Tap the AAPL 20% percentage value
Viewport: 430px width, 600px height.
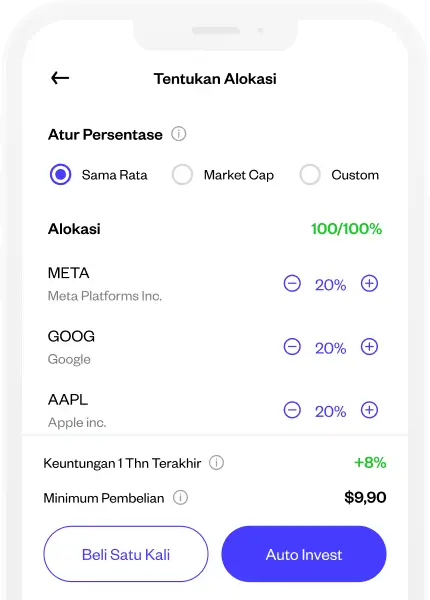(331, 412)
